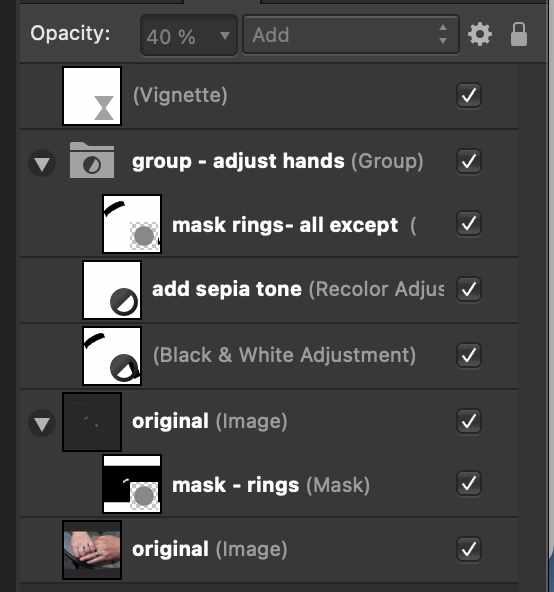Screen dimensions: 554x592
Task: Click the add sepia tone adjustment thumbnail
Action: point(112,290)
